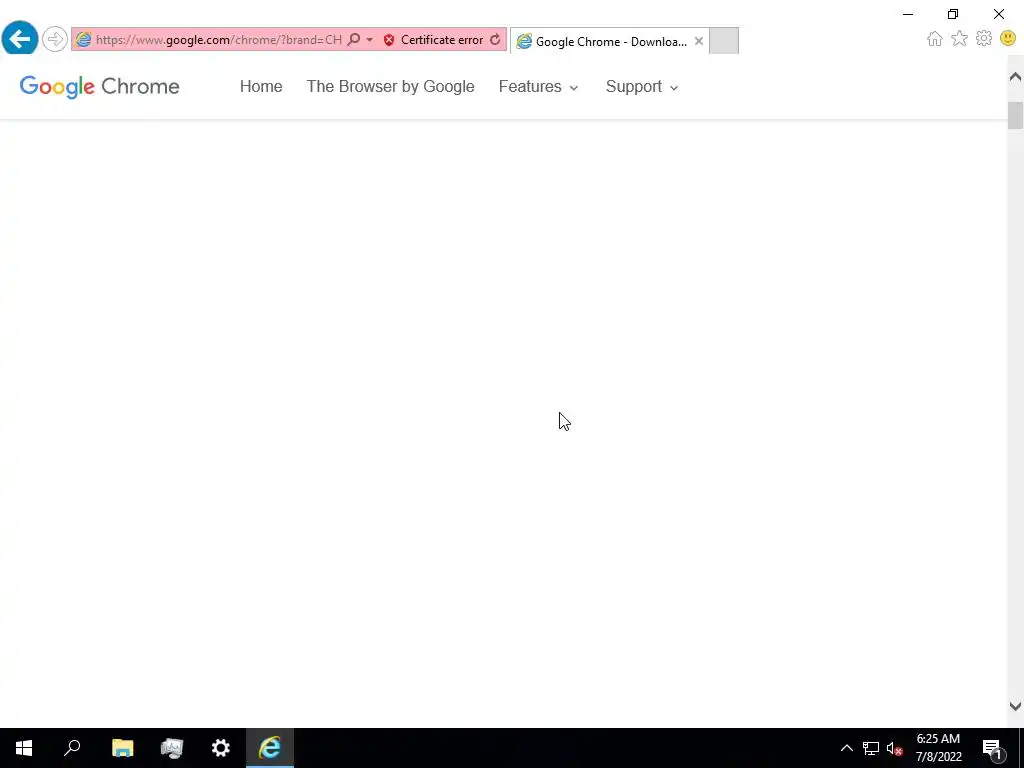Close the Google Chrome download tab
This screenshot has height=768, width=1024.
pos(699,41)
